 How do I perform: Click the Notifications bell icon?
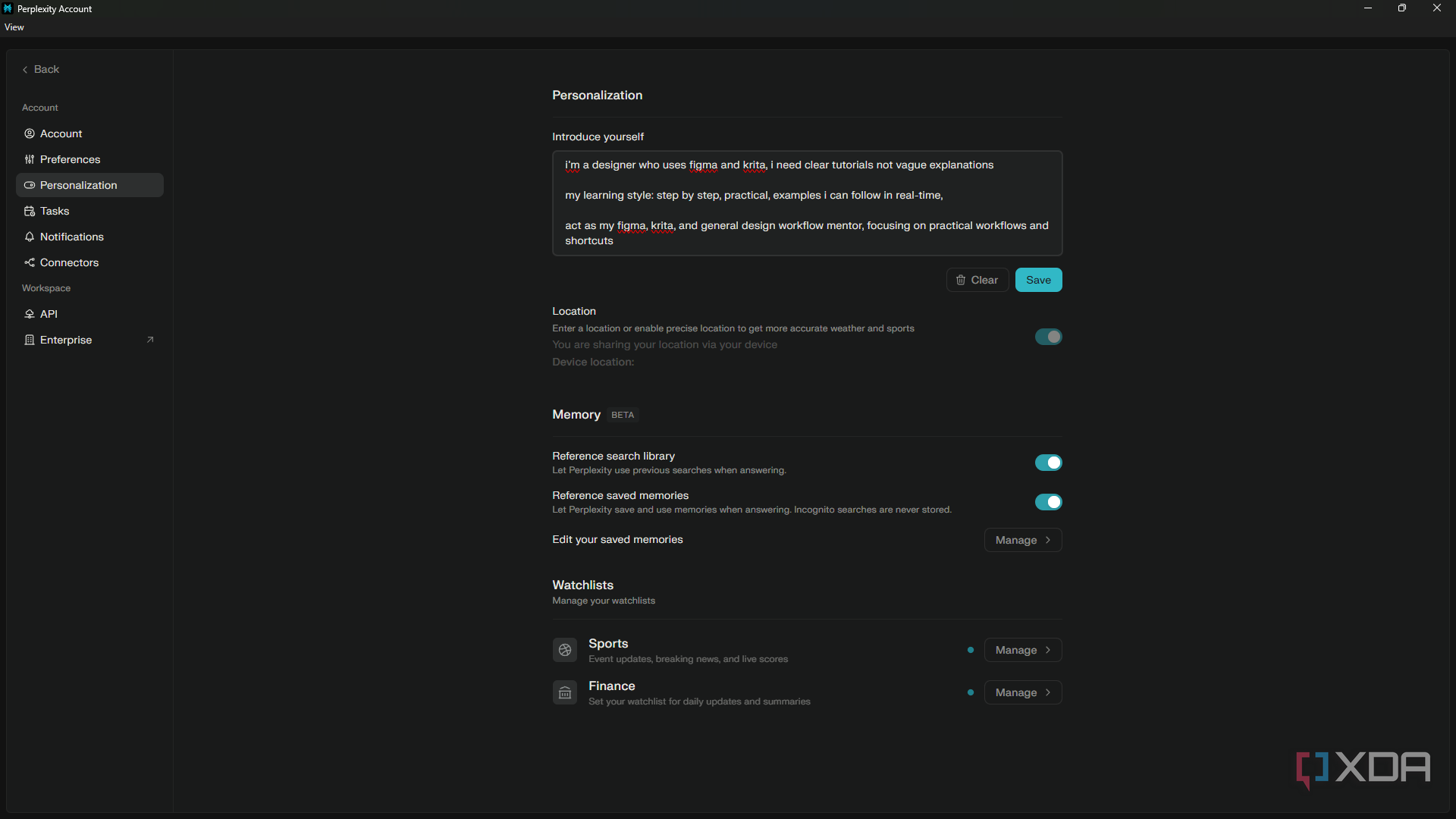(30, 237)
